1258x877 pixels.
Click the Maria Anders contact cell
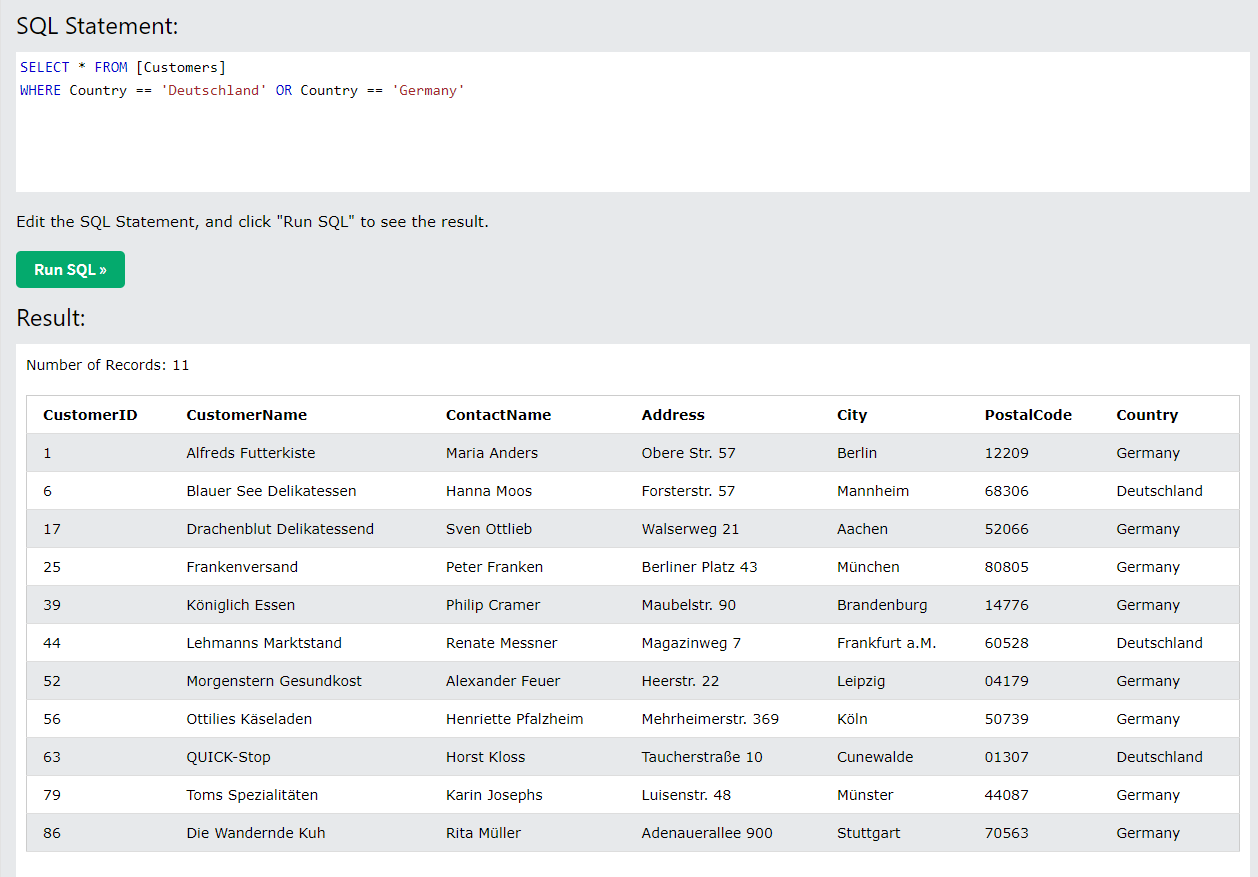click(x=492, y=453)
